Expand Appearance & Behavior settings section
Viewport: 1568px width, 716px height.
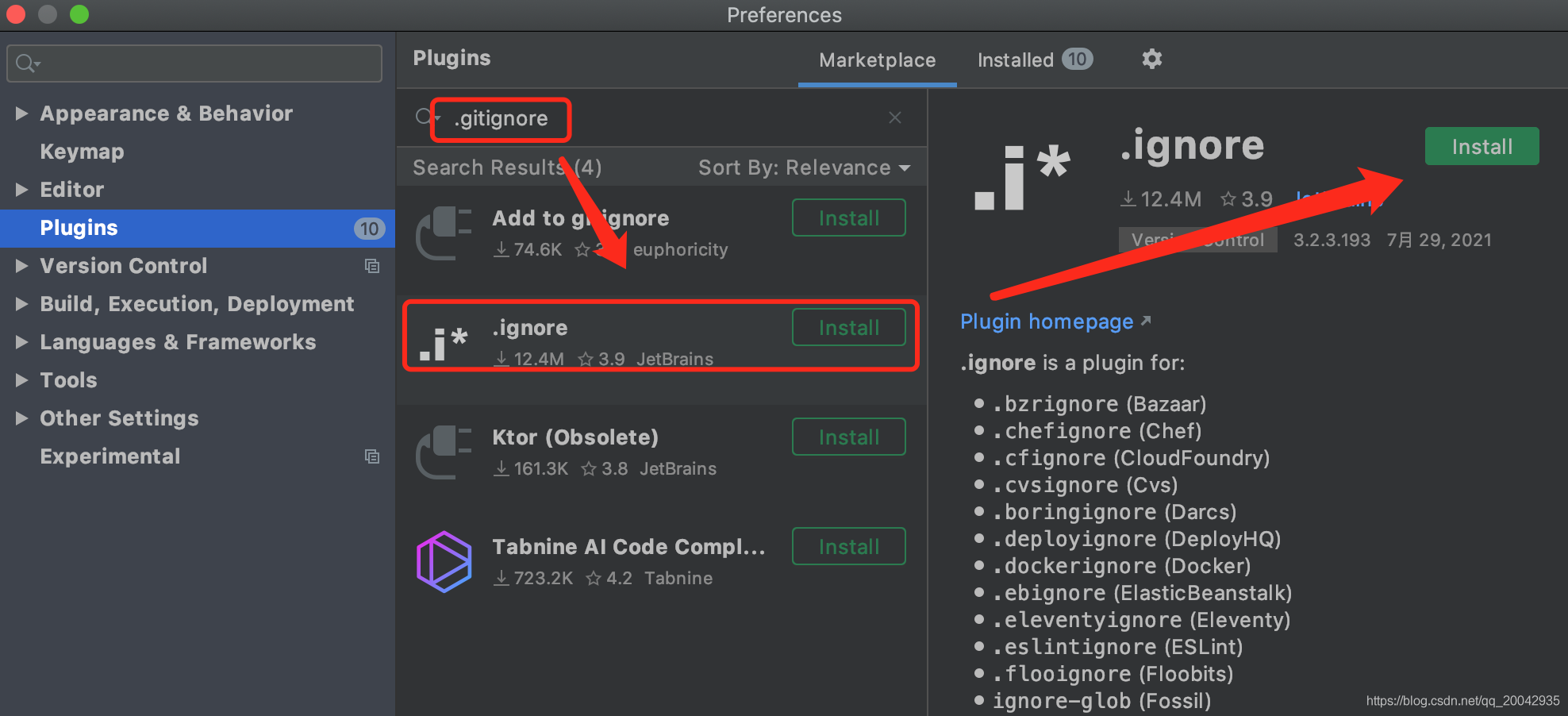click(x=21, y=114)
